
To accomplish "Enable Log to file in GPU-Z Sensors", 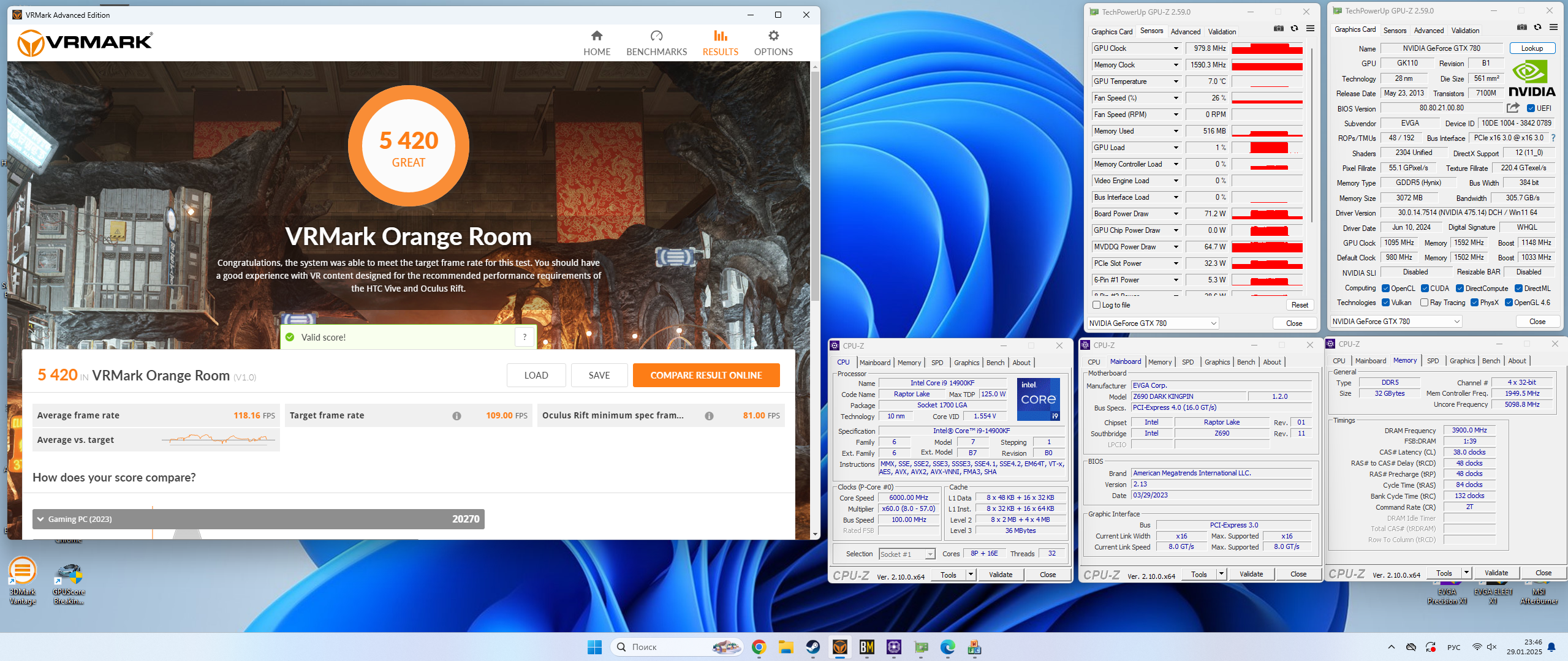I will point(1097,305).
